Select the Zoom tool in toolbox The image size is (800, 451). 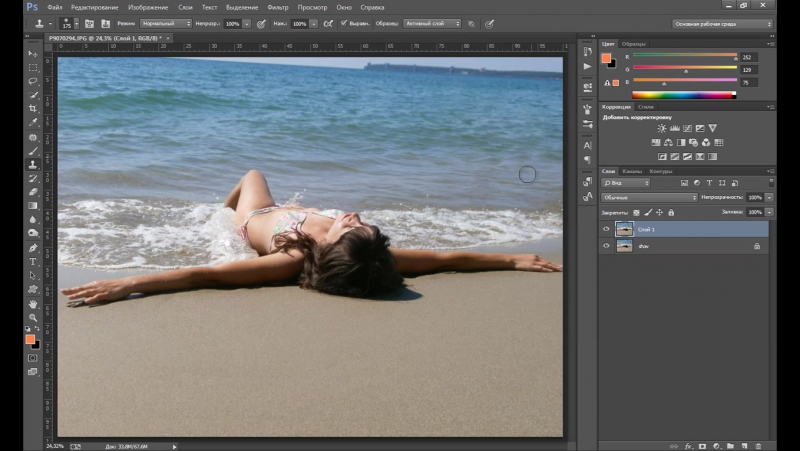tap(33, 317)
